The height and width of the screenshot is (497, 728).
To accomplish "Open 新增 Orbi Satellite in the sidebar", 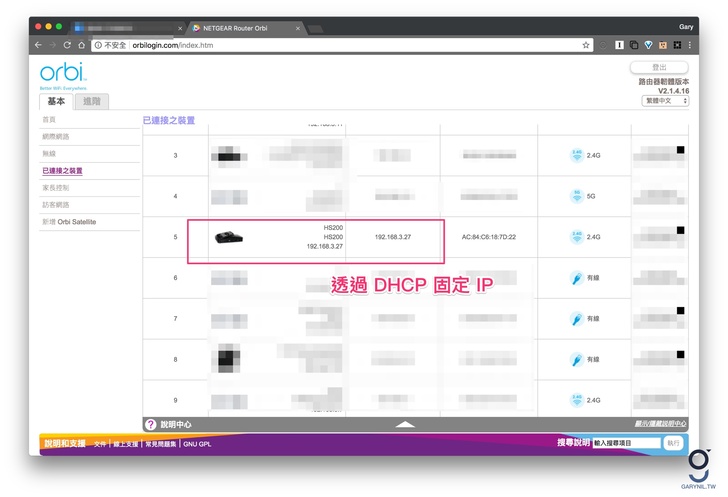I will pos(69,222).
